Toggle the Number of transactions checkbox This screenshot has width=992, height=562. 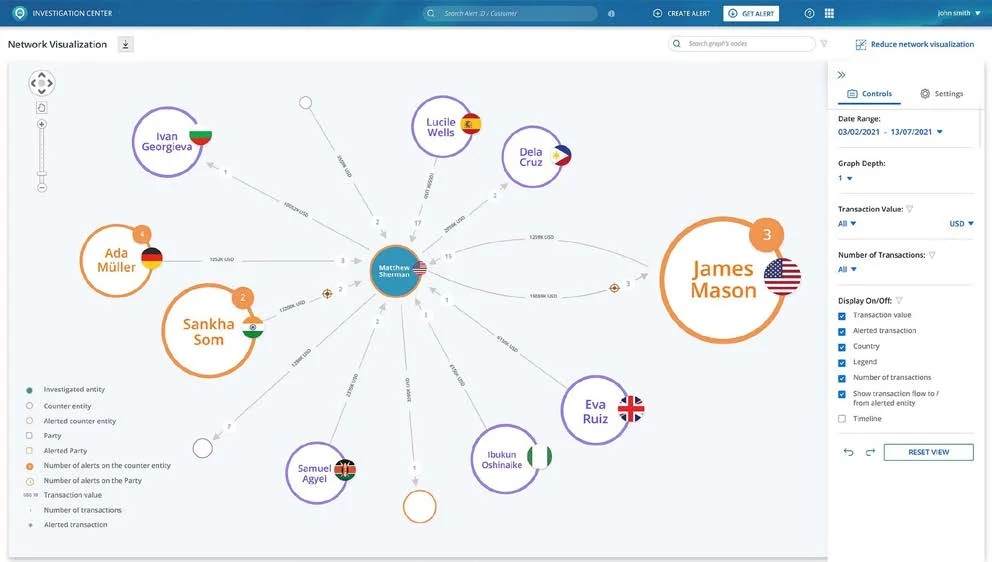click(x=841, y=378)
